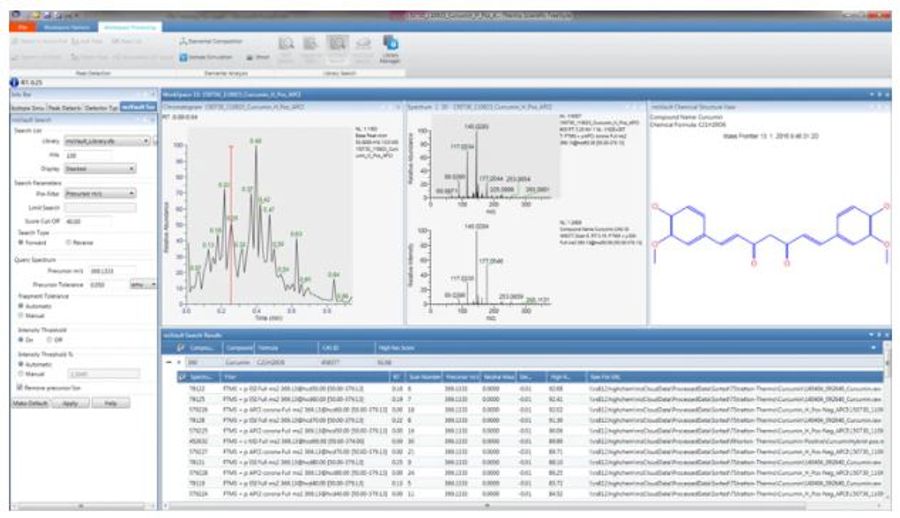This screenshot has width=900, height=518.
Task: Switch to the Workspace Options ribbon tab
Action: 67,28
